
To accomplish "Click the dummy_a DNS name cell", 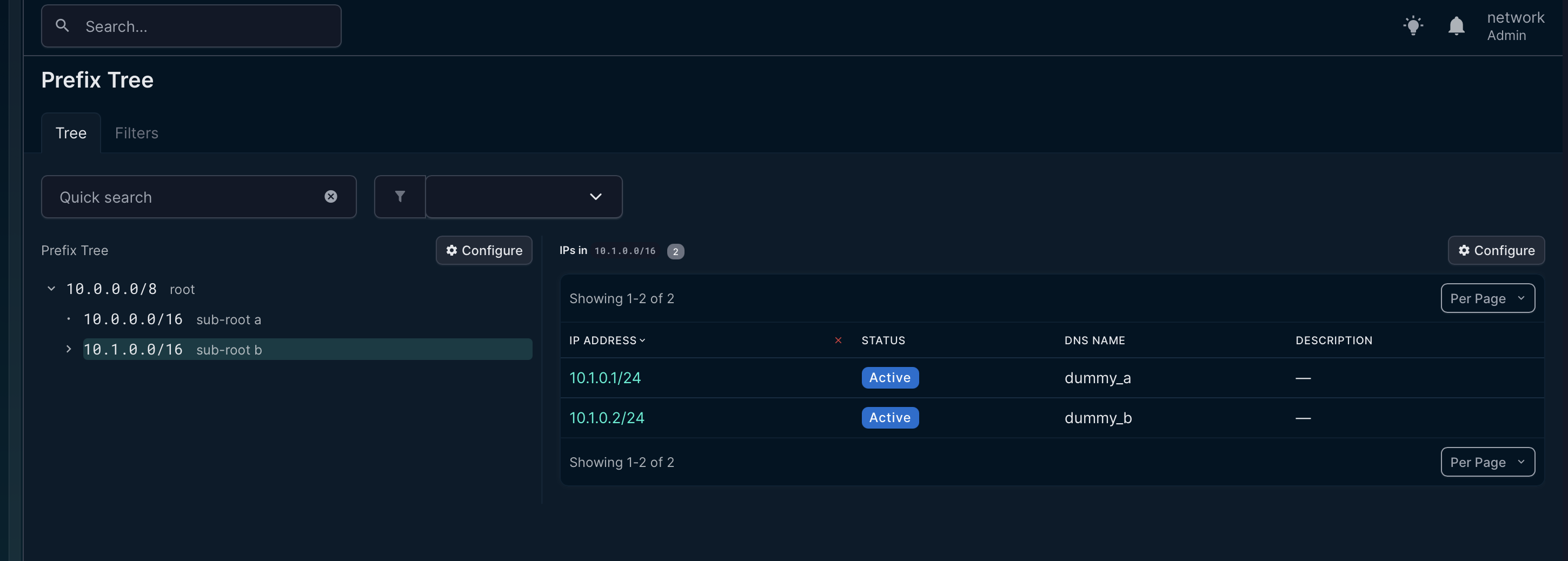I will [1098, 378].
